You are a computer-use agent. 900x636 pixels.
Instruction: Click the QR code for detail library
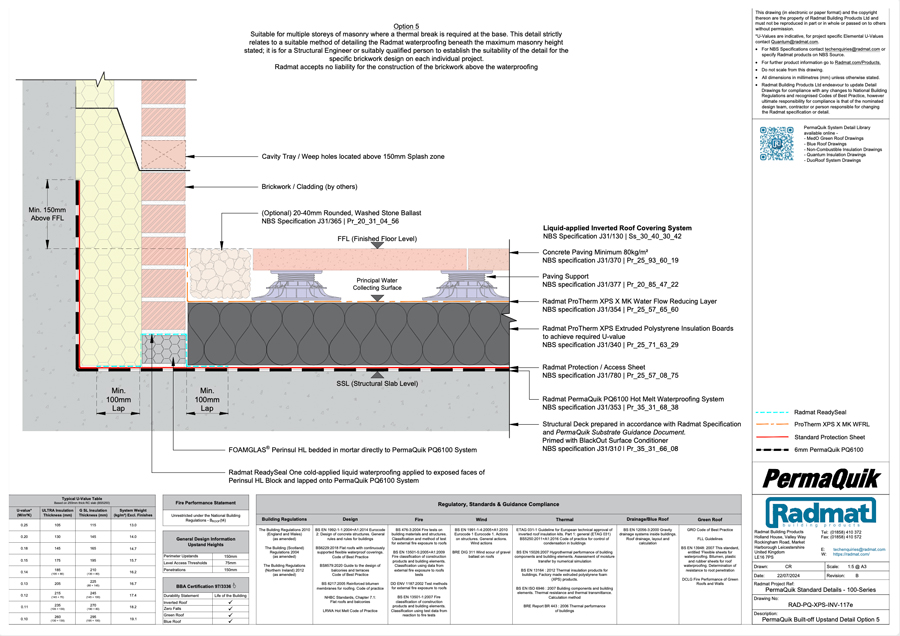[776, 144]
